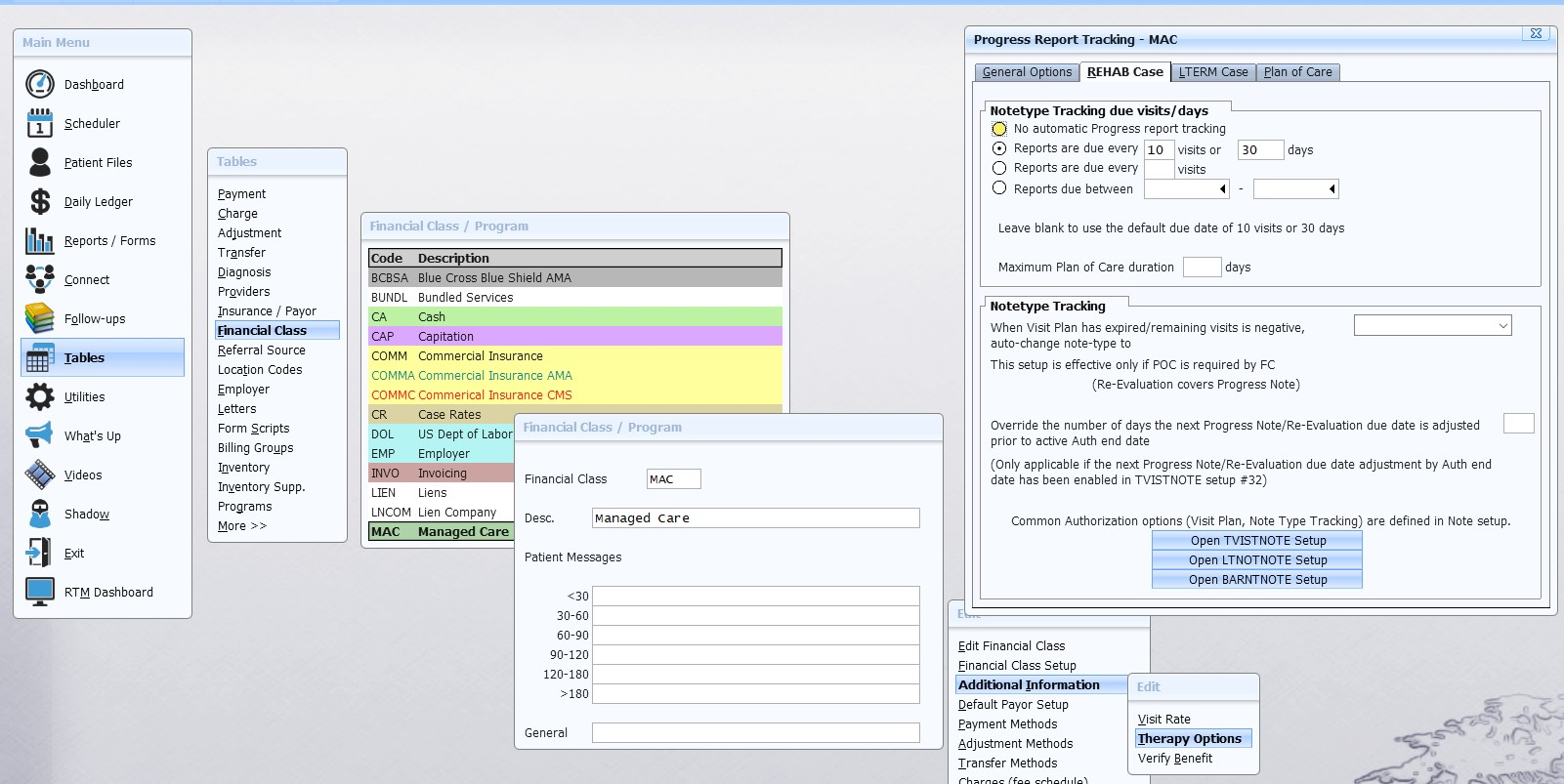Open Payment in Tables menu
This screenshot has height=784, width=1564.
[x=241, y=193]
